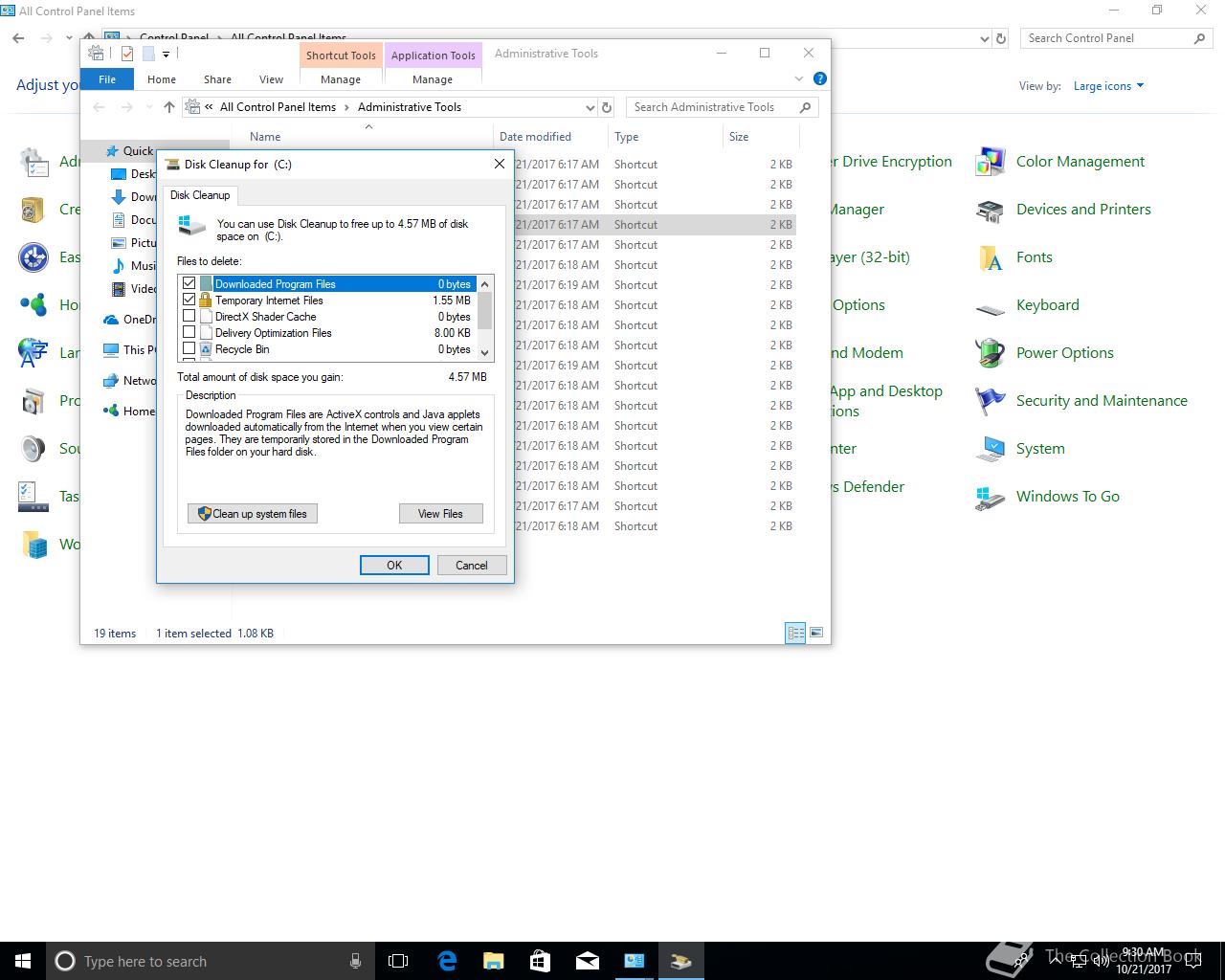Open the Home ribbon tab
1225x980 pixels.
[x=162, y=79]
